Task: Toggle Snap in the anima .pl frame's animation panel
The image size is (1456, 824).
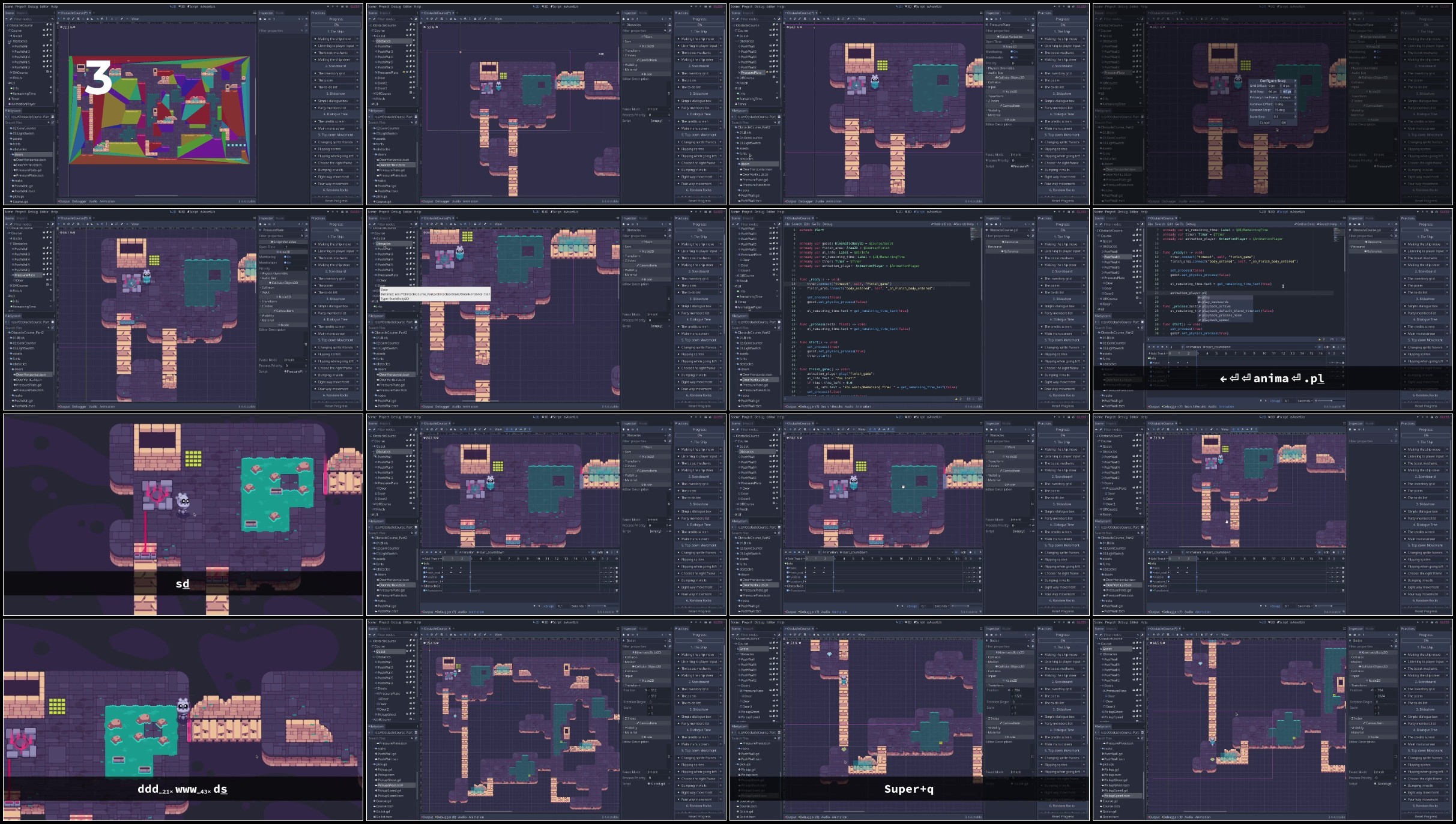Action: 1275,401
